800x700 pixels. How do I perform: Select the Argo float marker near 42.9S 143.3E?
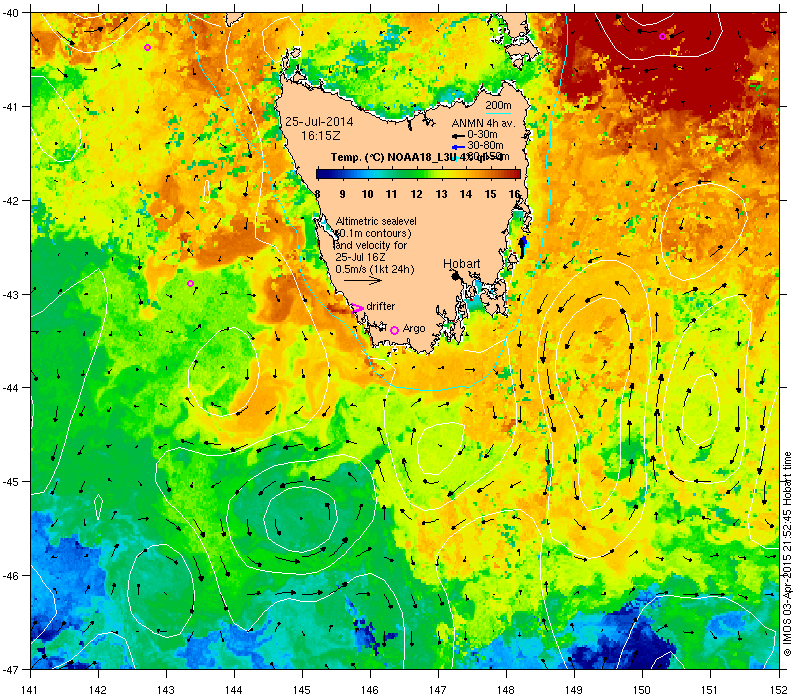pos(190,283)
